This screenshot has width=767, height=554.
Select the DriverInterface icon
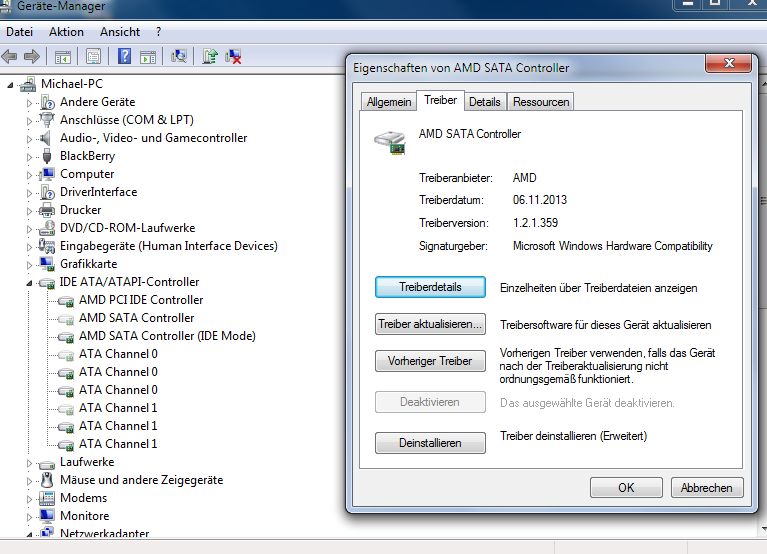[x=48, y=192]
